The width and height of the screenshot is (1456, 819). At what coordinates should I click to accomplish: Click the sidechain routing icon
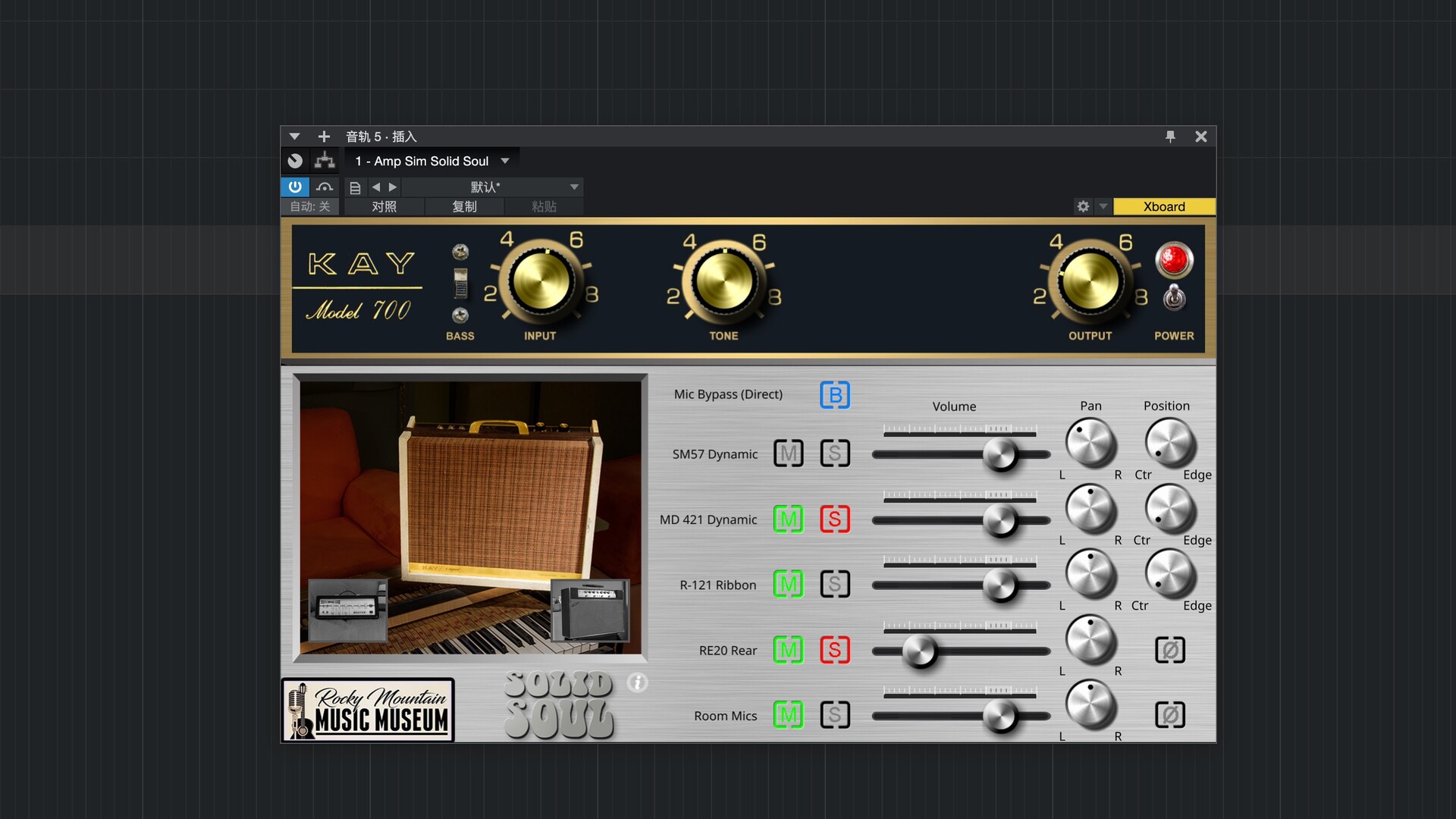click(x=325, y=161)
